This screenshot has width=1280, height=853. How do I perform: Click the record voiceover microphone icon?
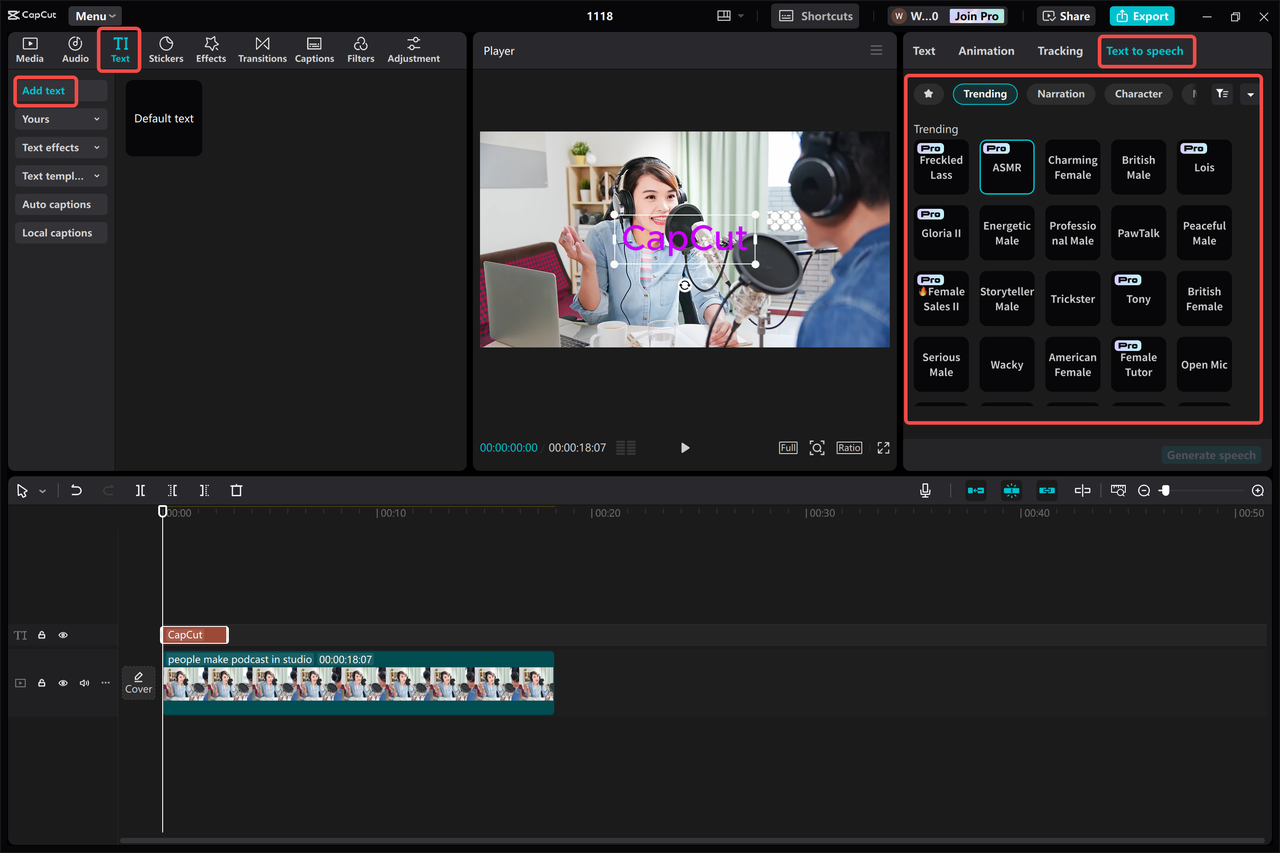coord(925,490)
